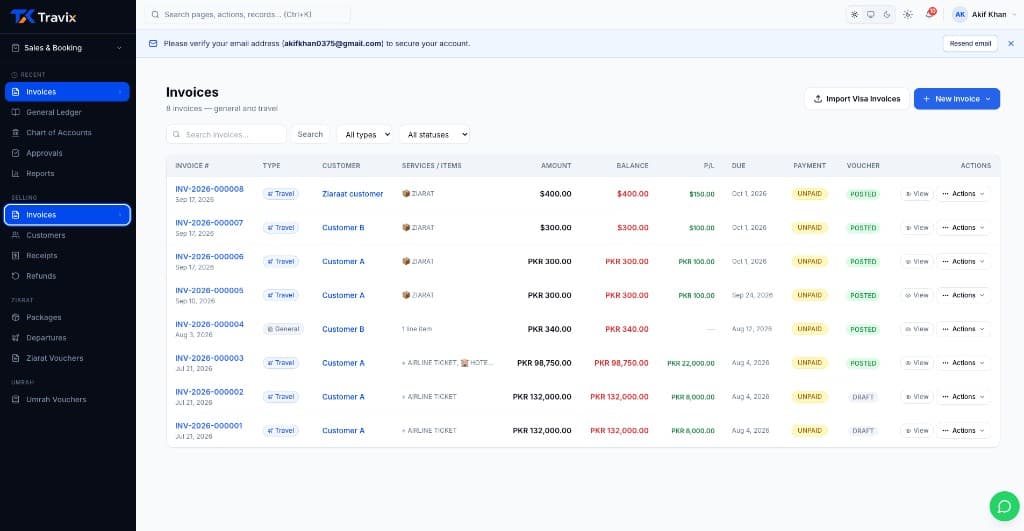Click the Umrah Vouchers sidebar icon
The height and width of the screenshot is (531, 1024).
(x=16, y=399)
